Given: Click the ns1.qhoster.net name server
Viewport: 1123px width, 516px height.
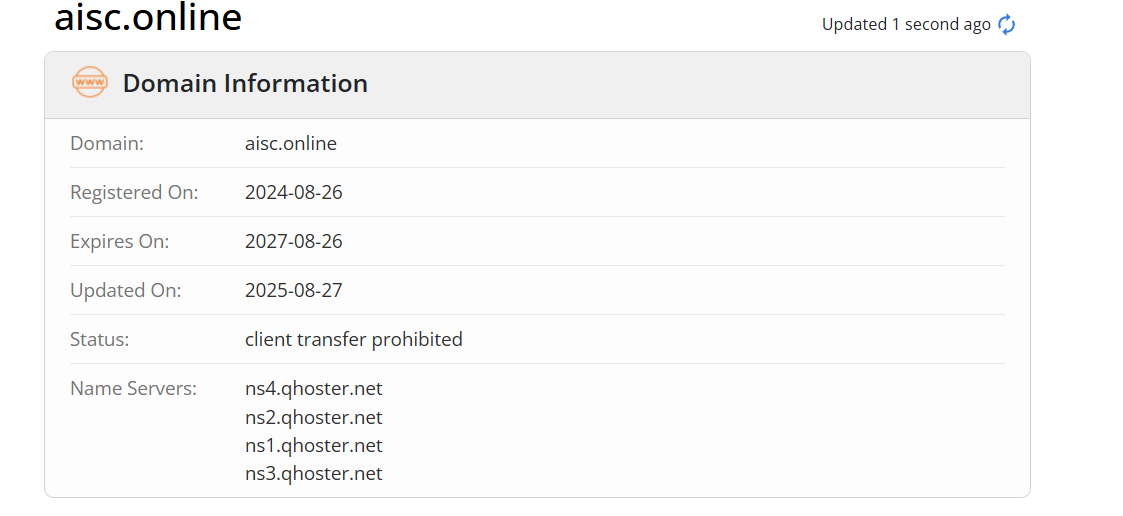Looking at the screenshot, I should [314, 445].
